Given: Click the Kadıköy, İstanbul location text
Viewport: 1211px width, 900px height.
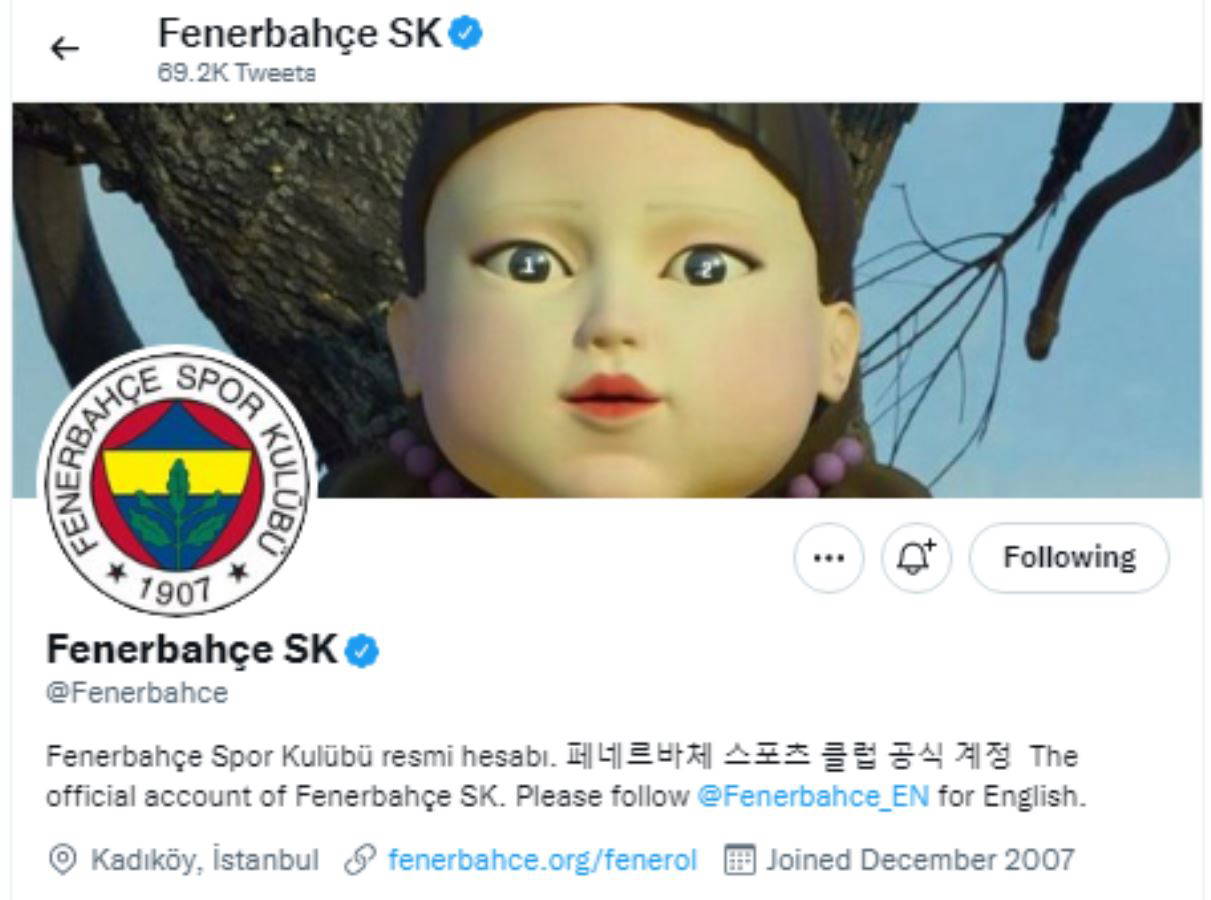Looking at the screenshot, I should pyautogui.click(x=205, y=860).
